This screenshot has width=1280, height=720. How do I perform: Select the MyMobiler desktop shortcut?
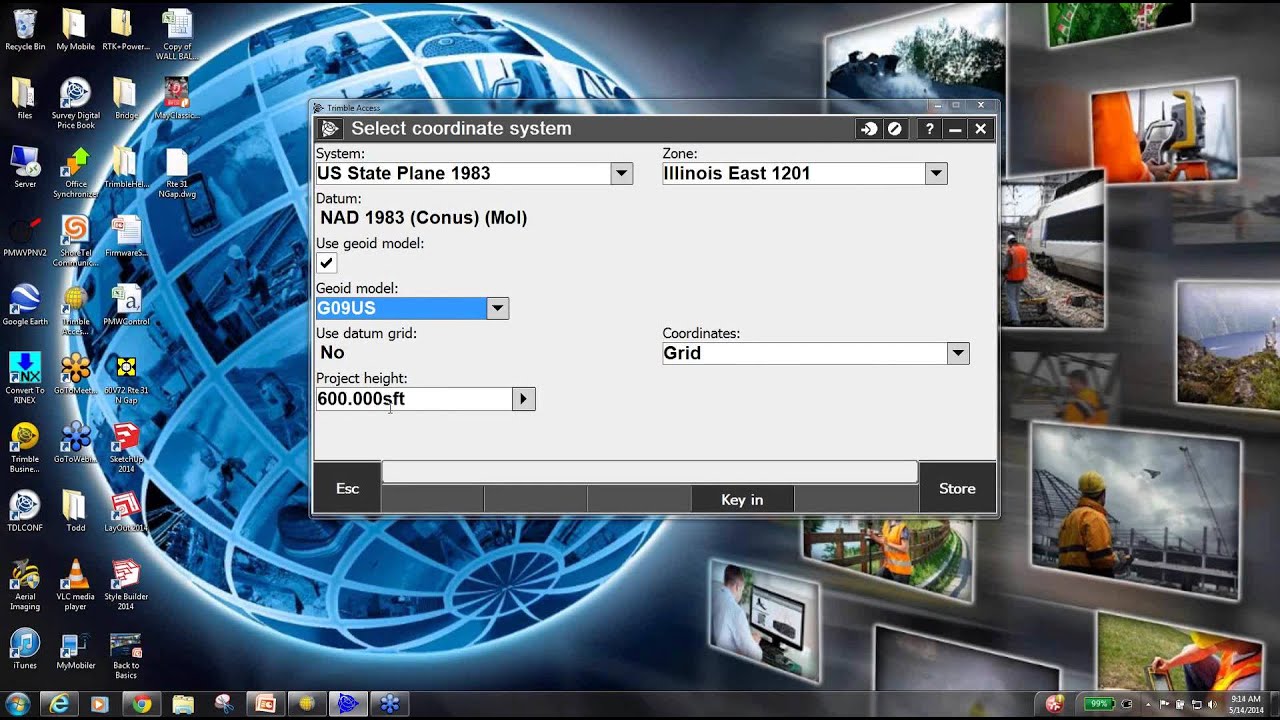click(x=75, y=649)
